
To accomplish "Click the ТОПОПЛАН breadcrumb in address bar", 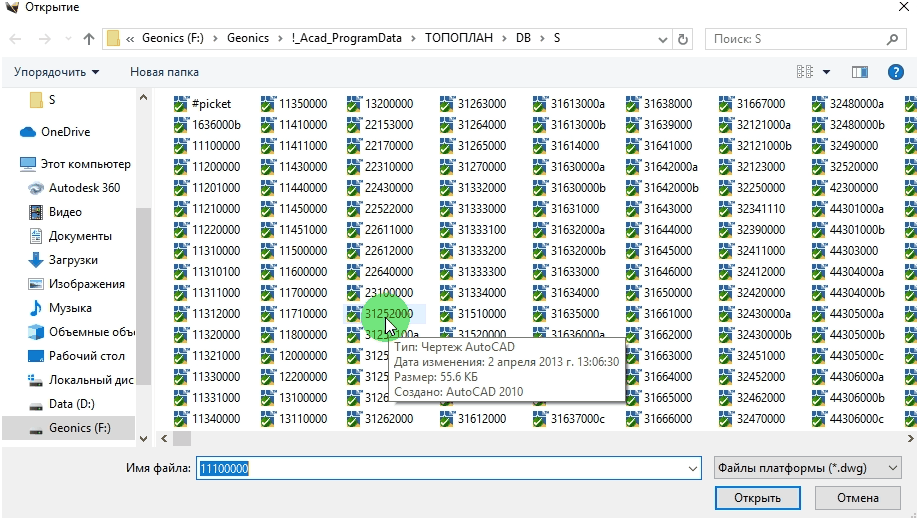I will (x=457, y=39).
